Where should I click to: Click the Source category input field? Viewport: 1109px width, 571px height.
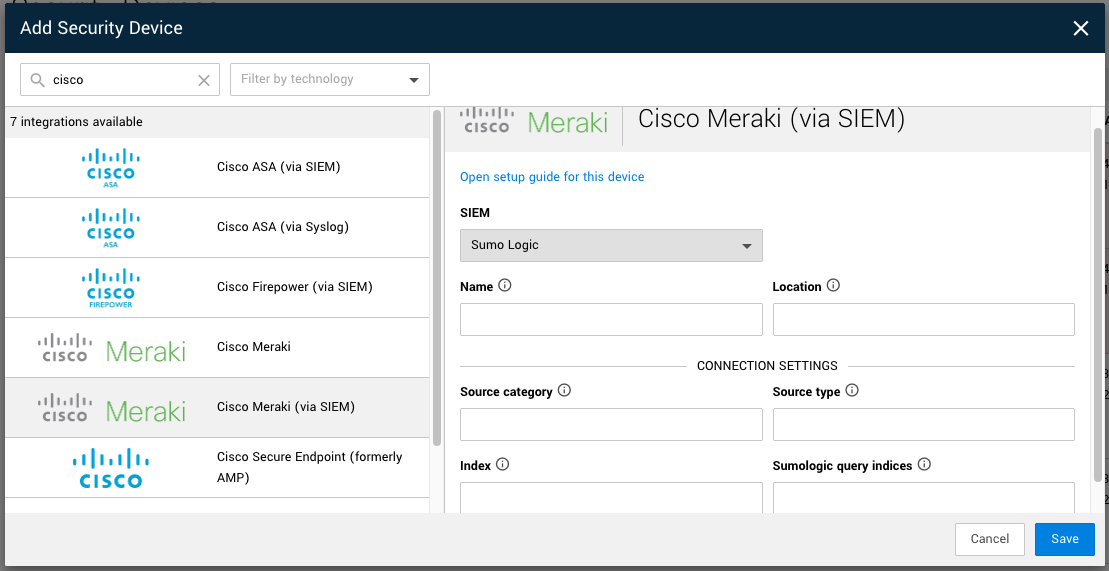click(x=611, y=424)
